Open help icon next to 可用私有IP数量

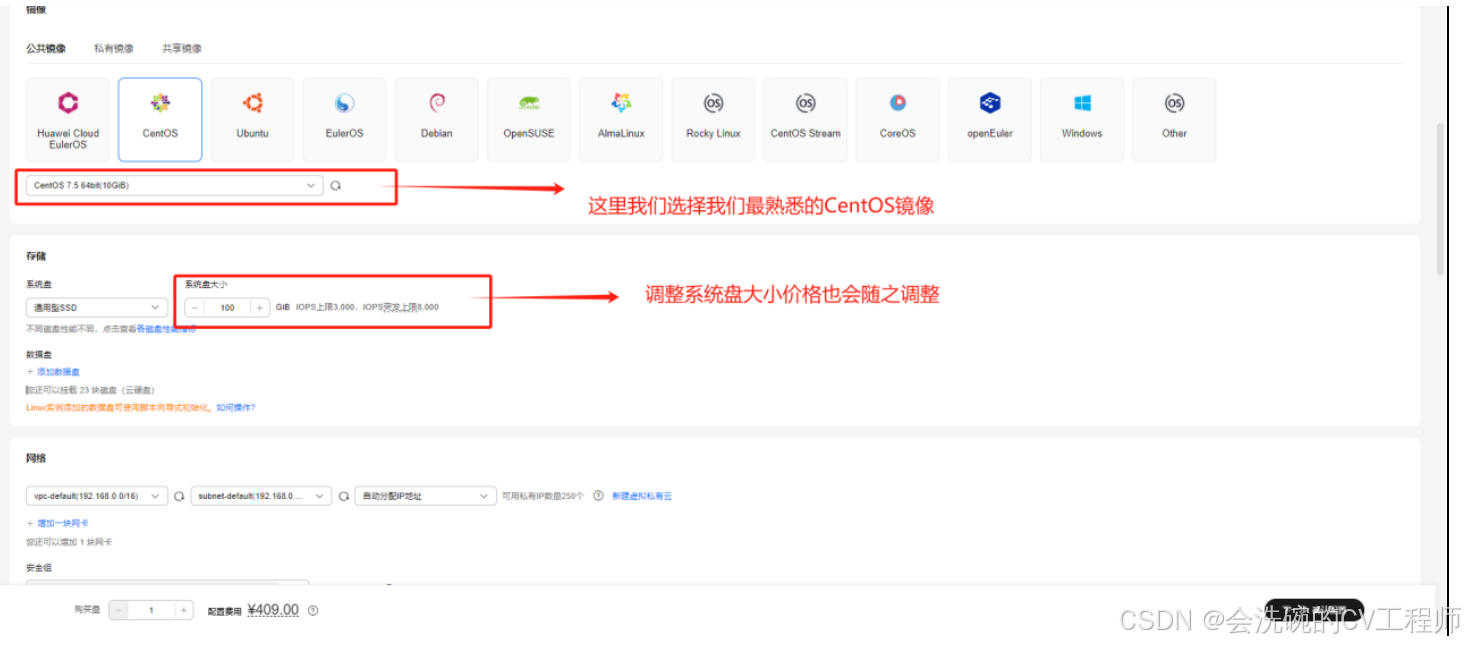pos(598,496)
